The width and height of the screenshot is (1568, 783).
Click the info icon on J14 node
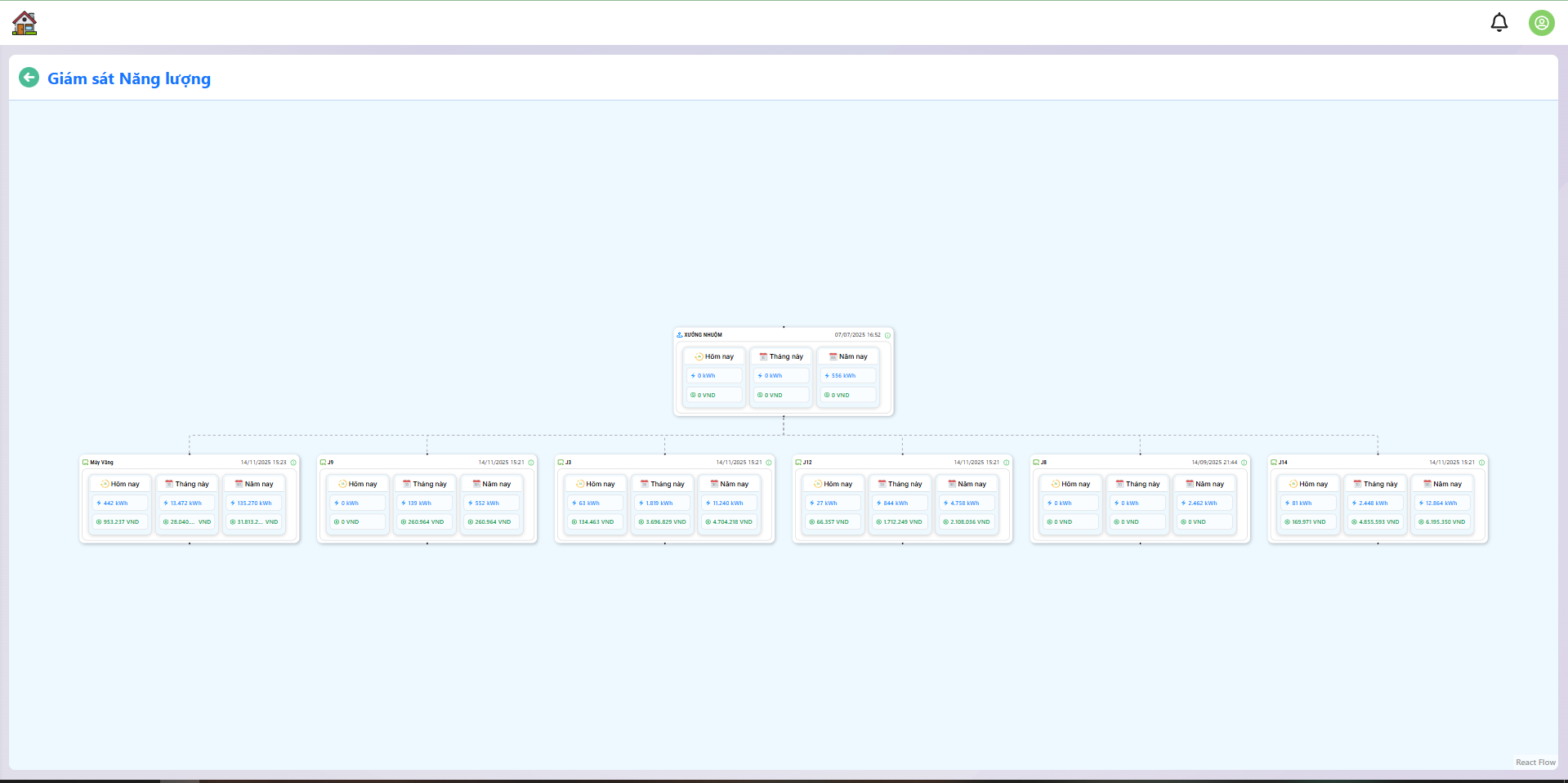point(1481,463)
